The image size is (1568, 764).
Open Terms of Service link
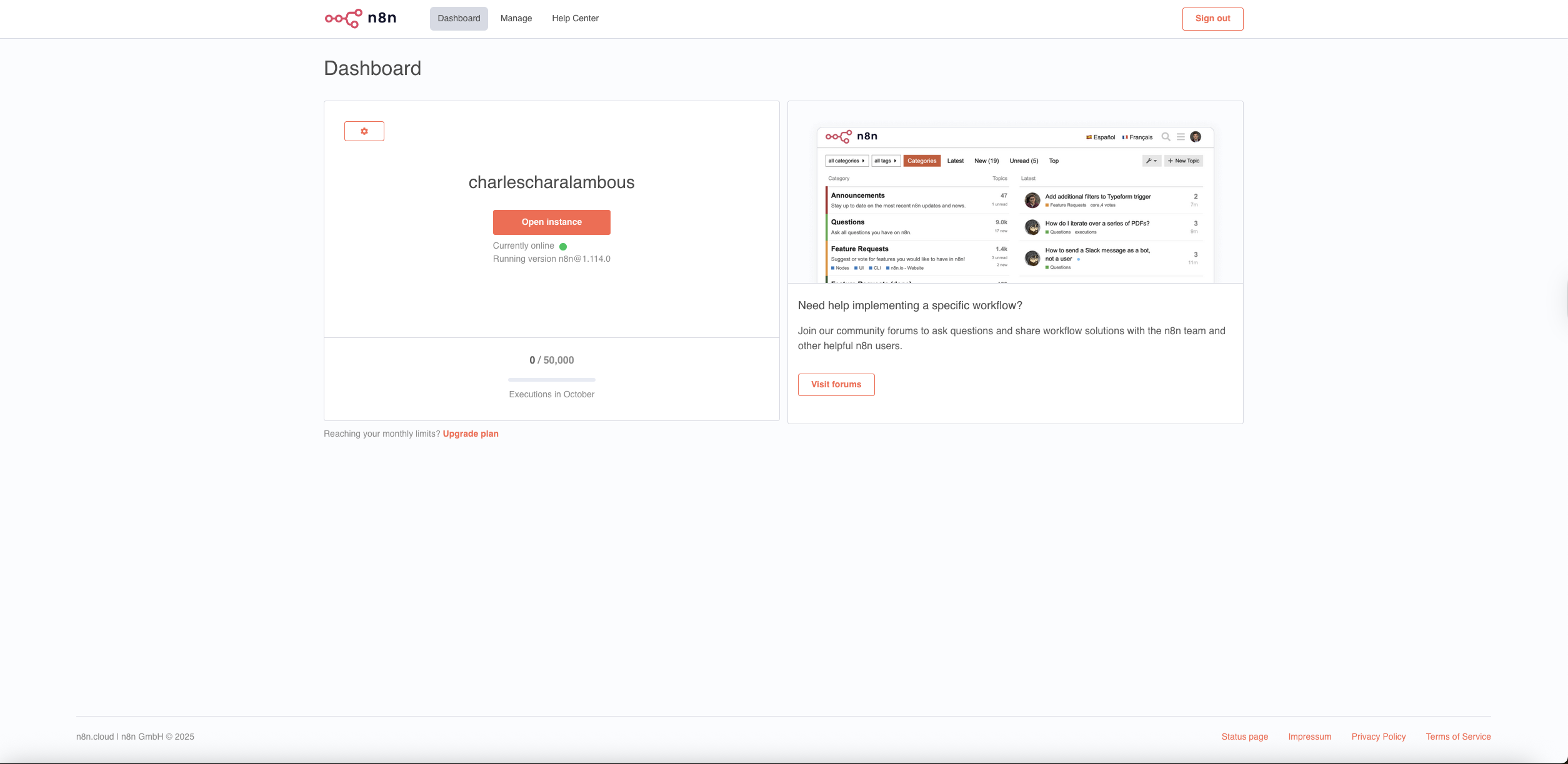1458,737
